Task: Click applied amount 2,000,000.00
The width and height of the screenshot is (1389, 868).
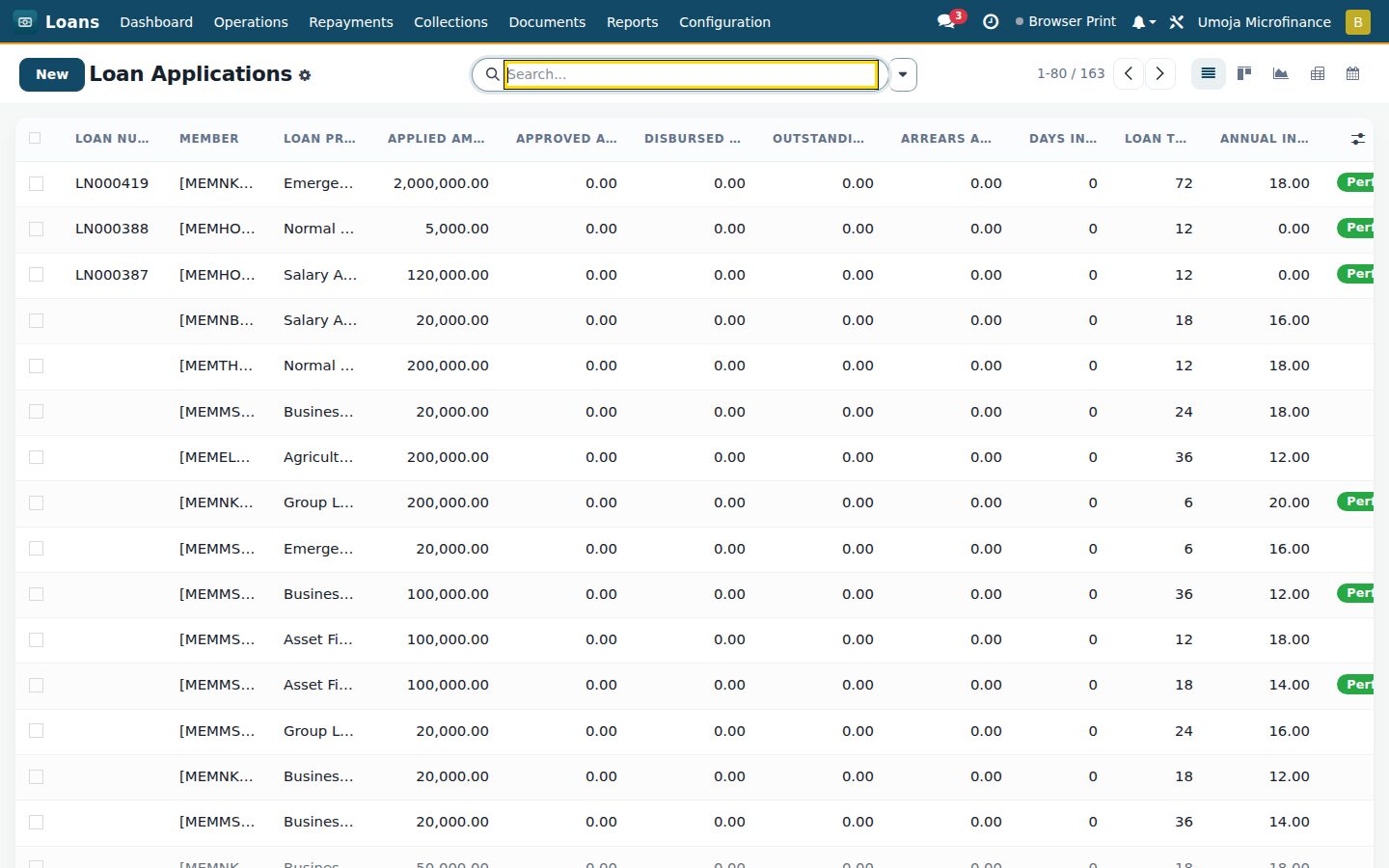Action: (441, 183)
